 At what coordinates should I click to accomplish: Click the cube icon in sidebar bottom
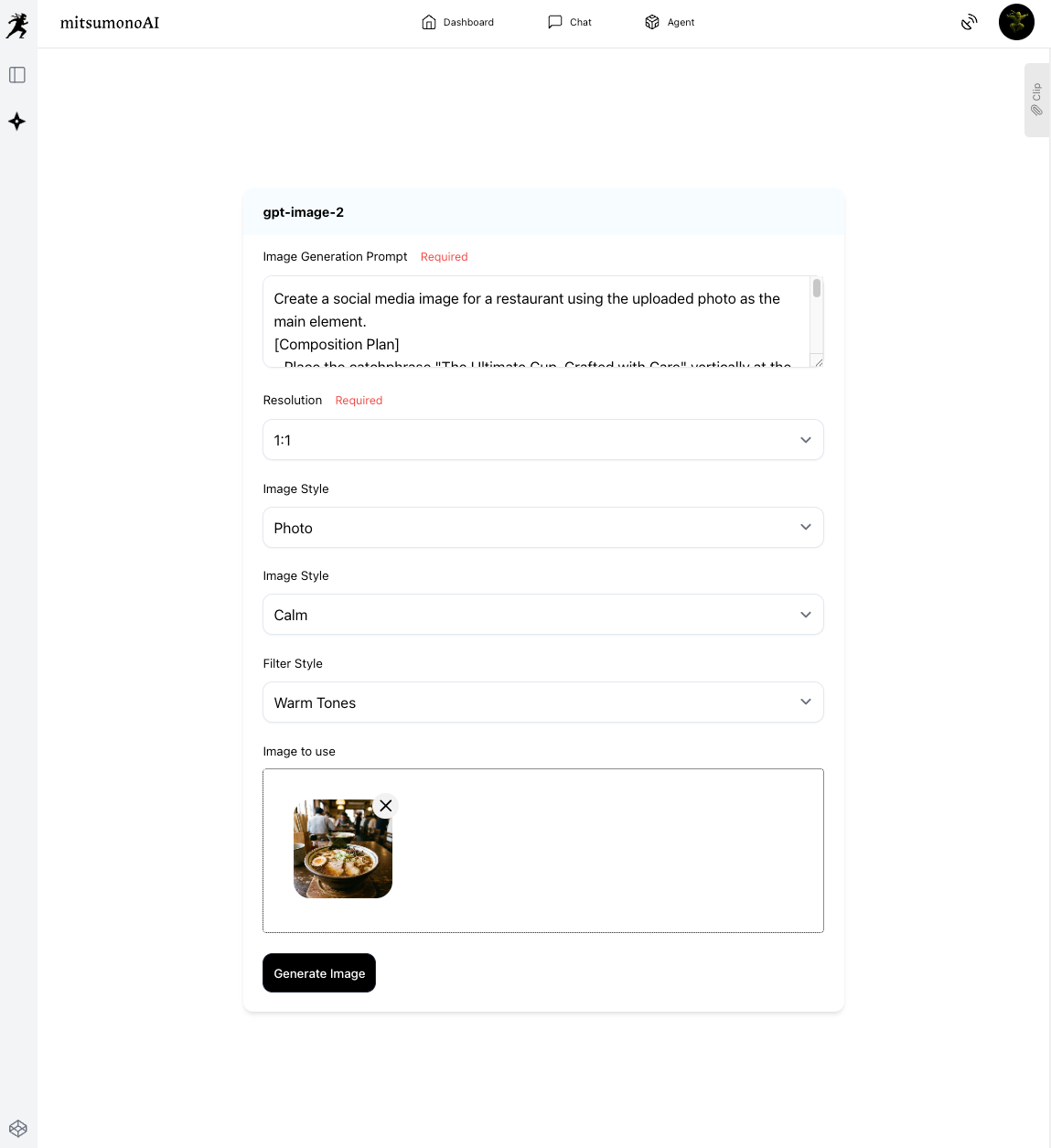pyautogui.click(x=18, y=1129)
